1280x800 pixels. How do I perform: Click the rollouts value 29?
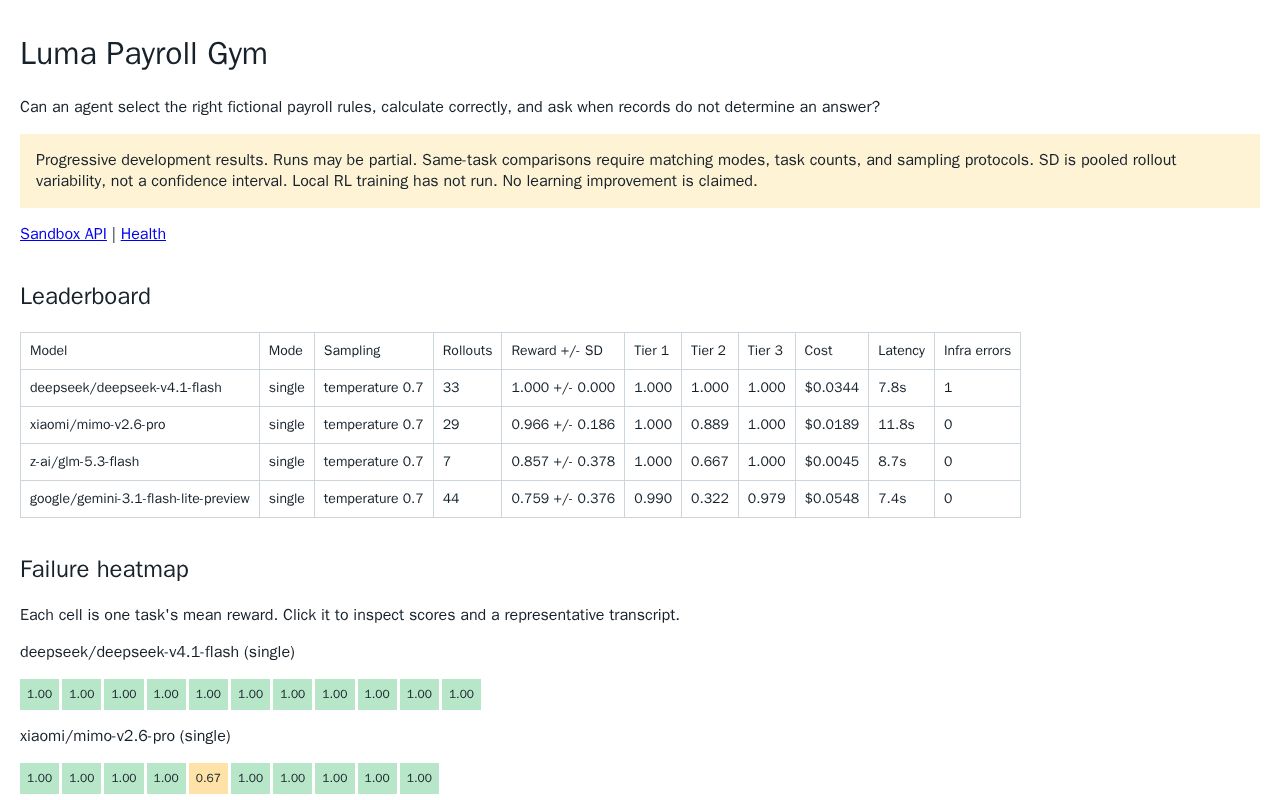[x=451, y=425]
